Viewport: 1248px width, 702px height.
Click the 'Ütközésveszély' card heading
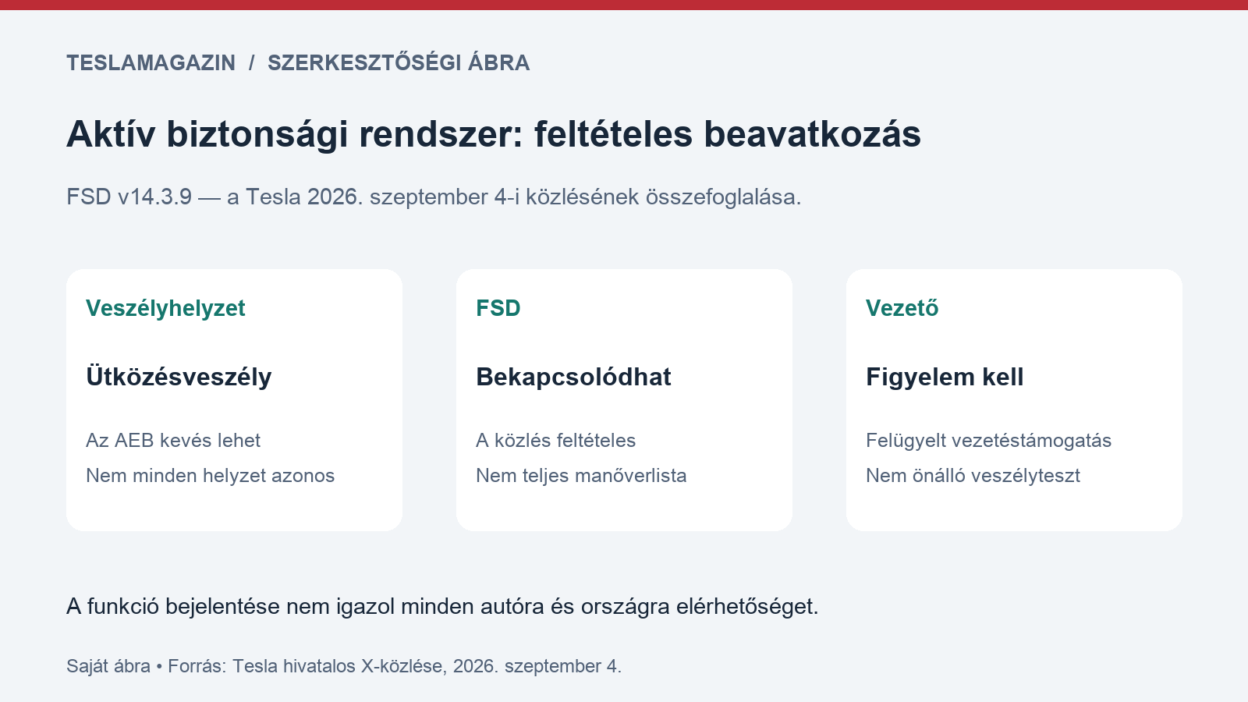(x=179, y=376)
